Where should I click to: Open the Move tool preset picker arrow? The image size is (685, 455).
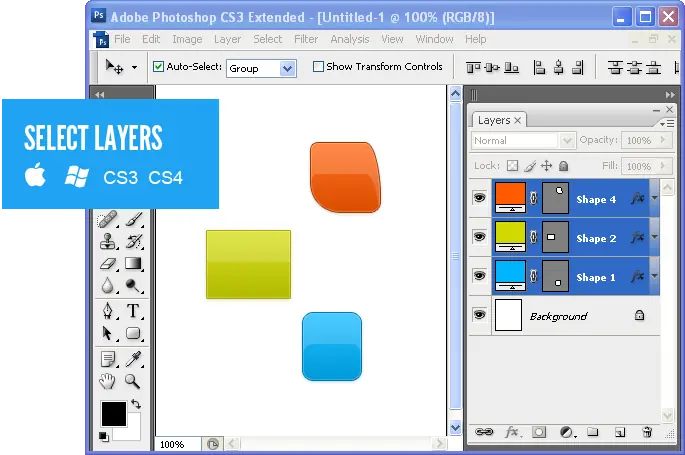(x=134, y=67)
